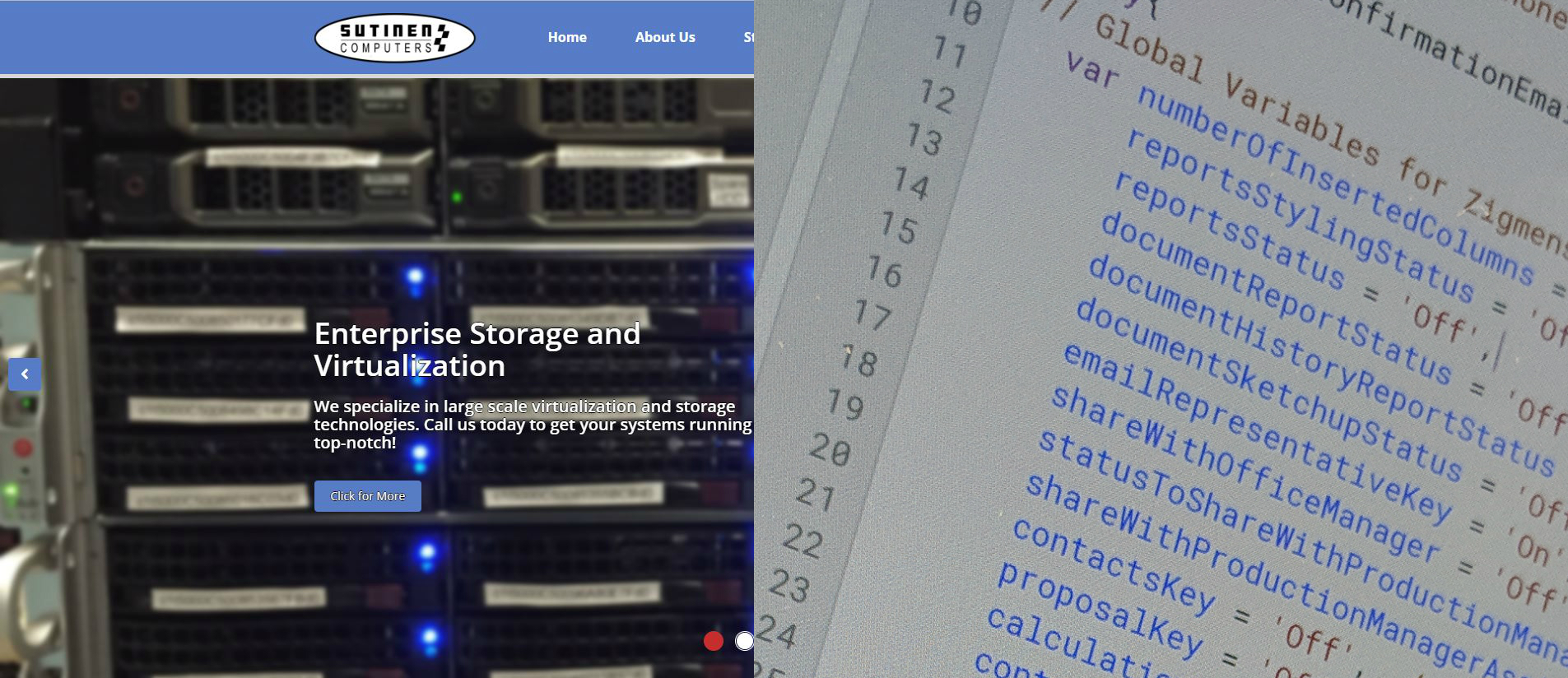The height and width of the screenshot is (678, 1568).
Task: Select the red slide indicator dot
Action: 714,641
